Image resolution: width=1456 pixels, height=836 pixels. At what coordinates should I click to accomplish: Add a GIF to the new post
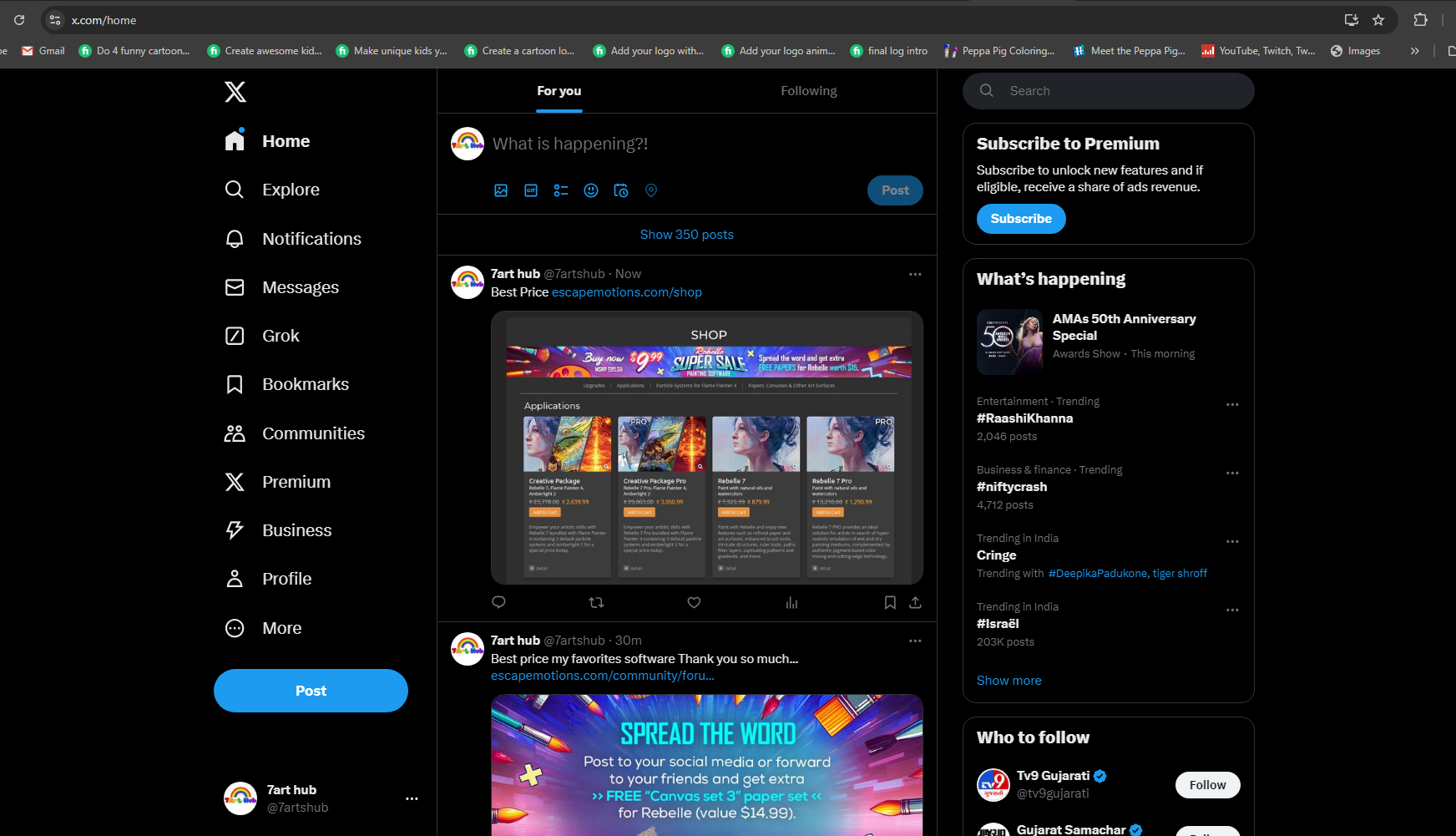531,190
